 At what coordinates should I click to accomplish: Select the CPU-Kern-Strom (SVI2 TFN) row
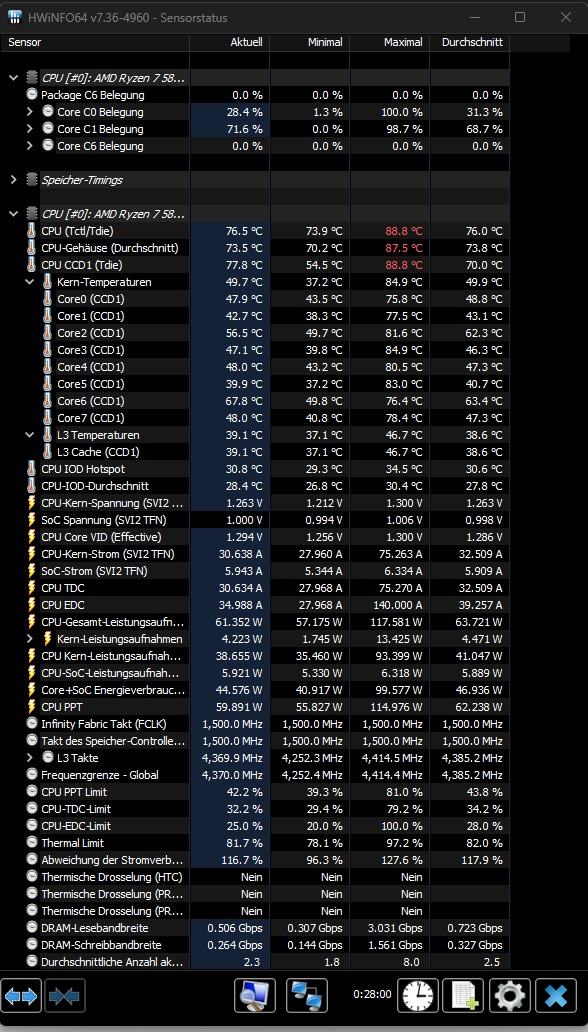pos(255,554)
